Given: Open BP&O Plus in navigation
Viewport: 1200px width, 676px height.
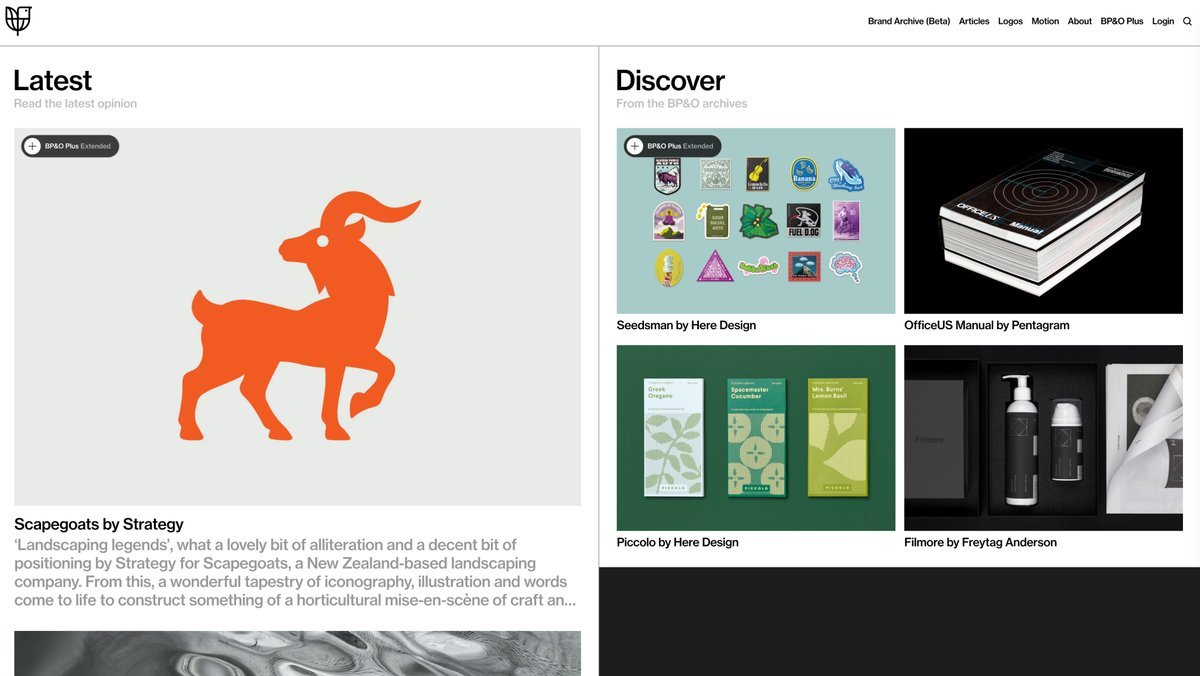Looking at the screenshot, I should (1122, 21).
